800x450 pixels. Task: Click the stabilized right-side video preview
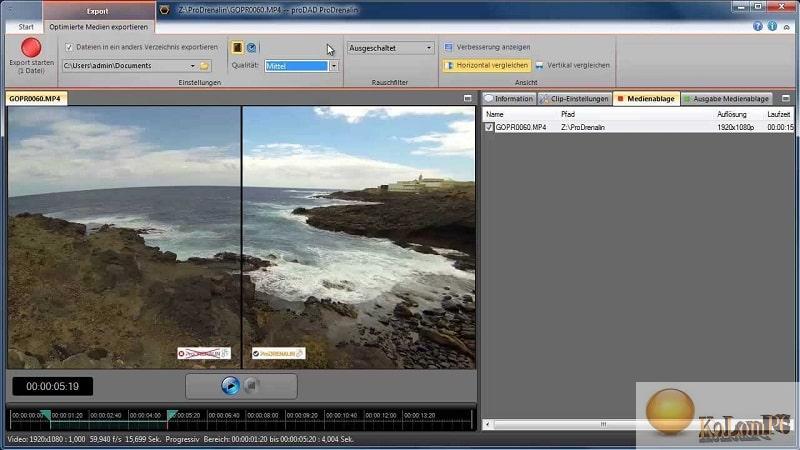pyautogui.click(x=359, y=237)
